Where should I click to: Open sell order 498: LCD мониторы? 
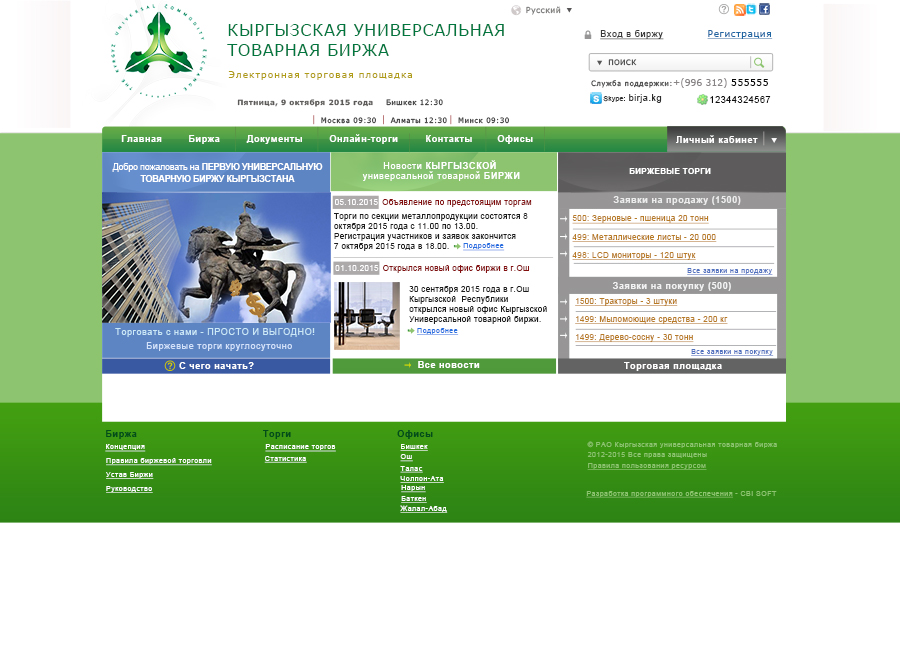pos(634,255)
